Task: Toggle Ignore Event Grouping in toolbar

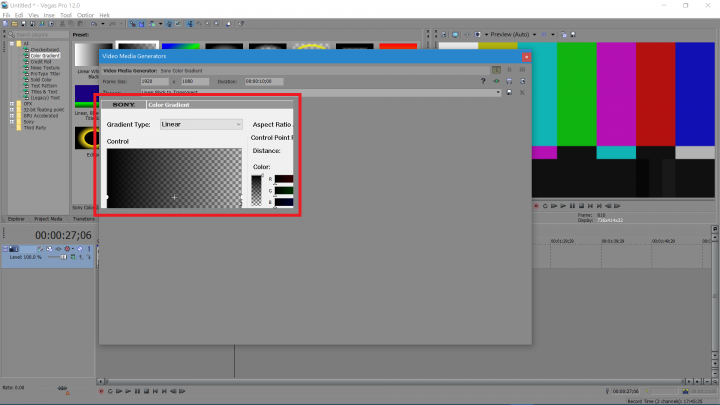Action: click(178, 24)
